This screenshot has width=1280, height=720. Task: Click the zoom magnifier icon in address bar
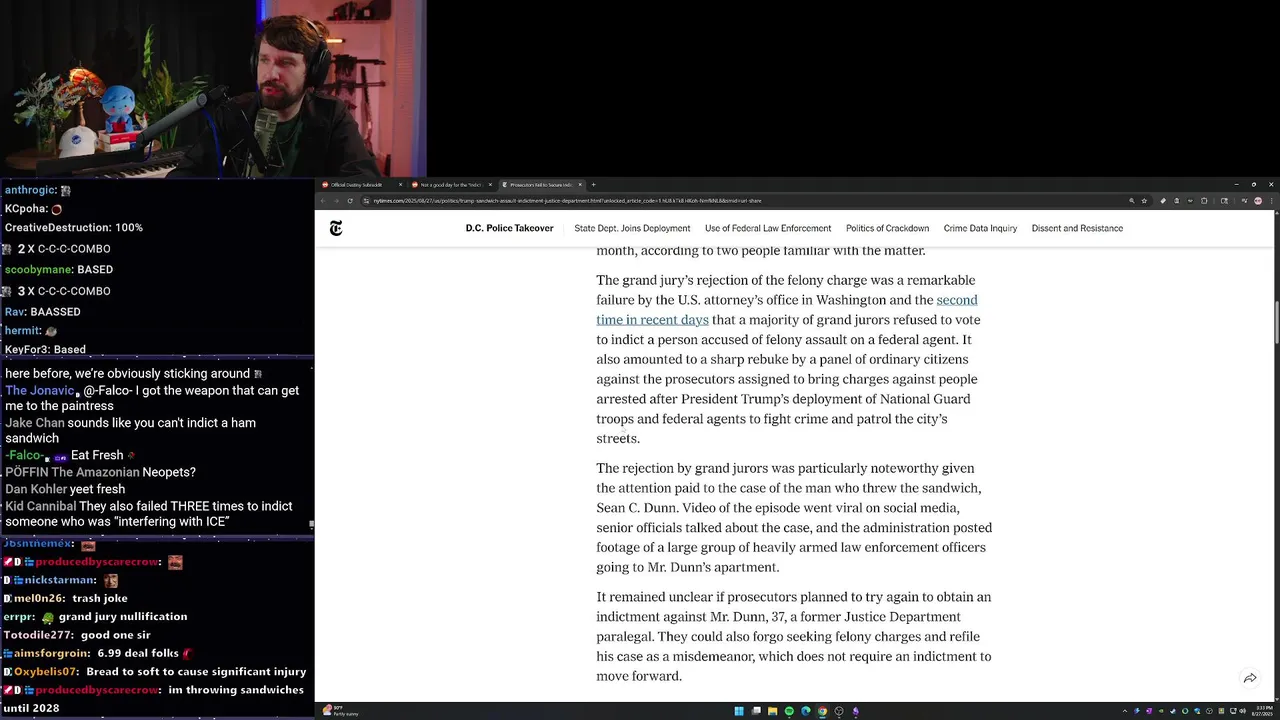[x=1132, y=201]
